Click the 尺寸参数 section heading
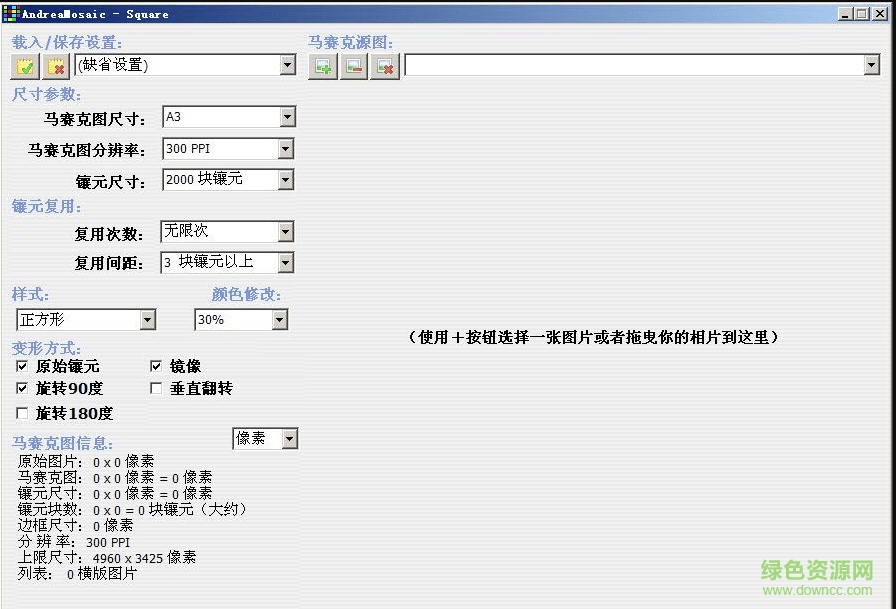Image resolution: width=896 pixels, height=609 pixels. click(x=46, y=94)
